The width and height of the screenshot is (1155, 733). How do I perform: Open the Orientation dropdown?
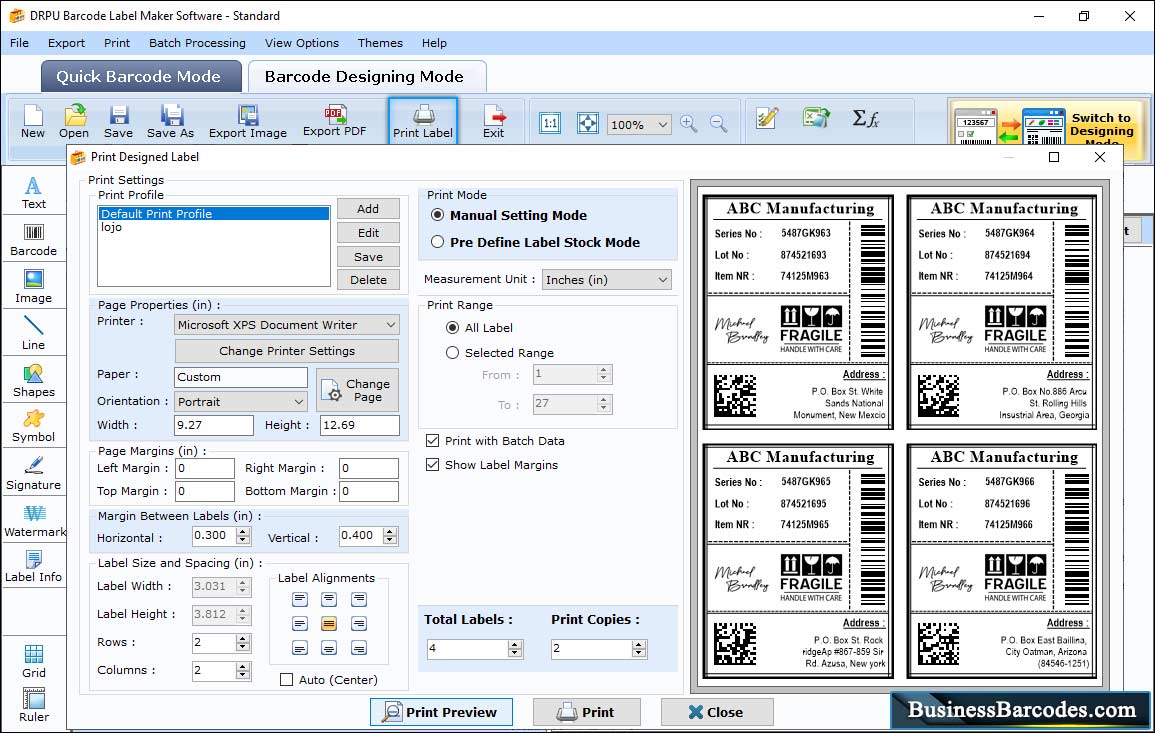coord(241,401)
